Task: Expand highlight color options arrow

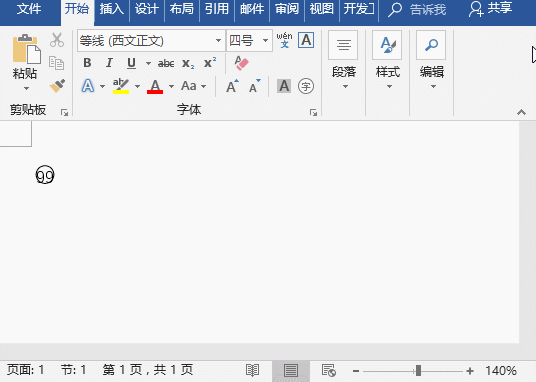Action: (x=137, y=86)
